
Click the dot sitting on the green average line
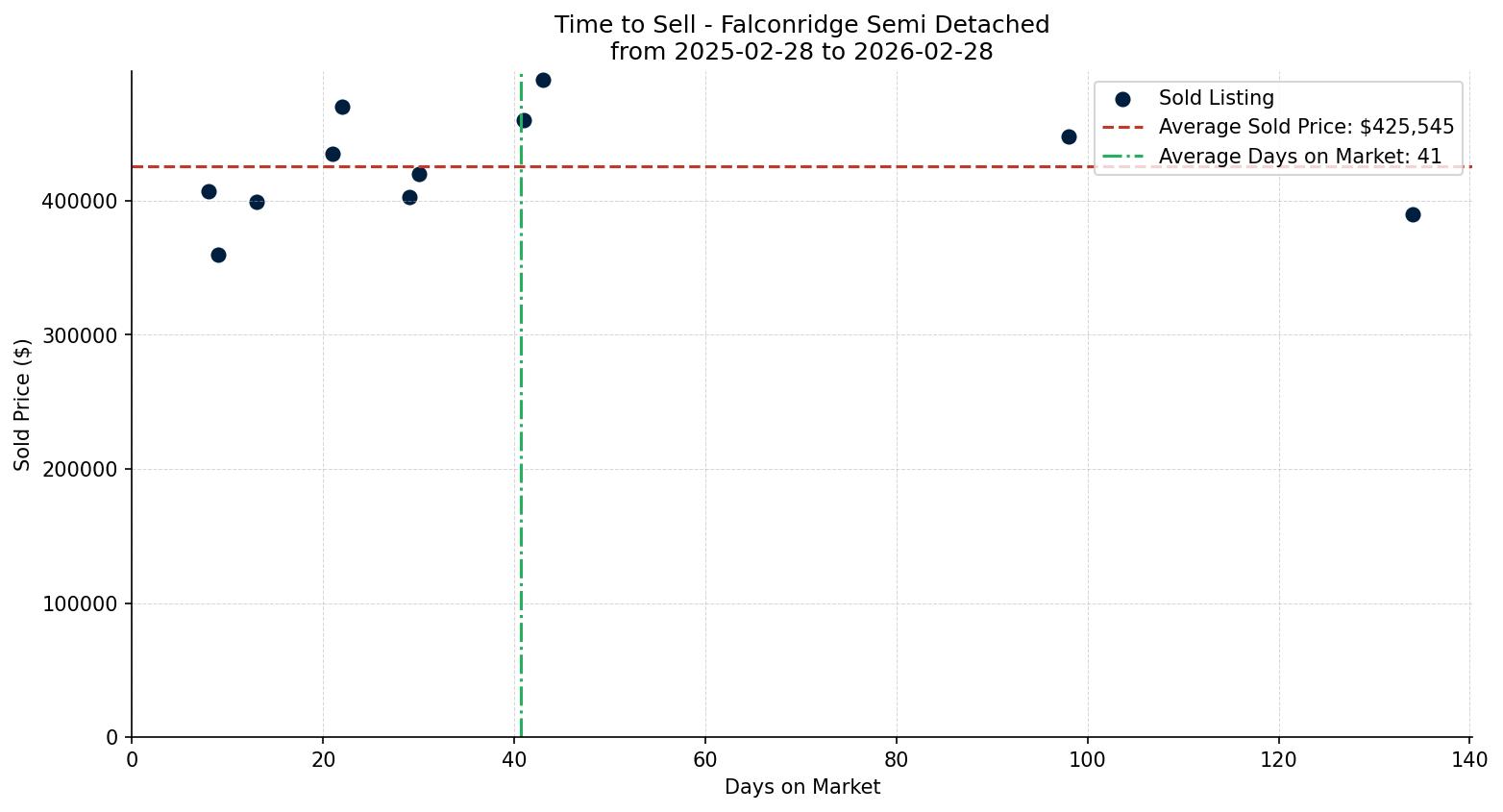click(x=524, y=120)
